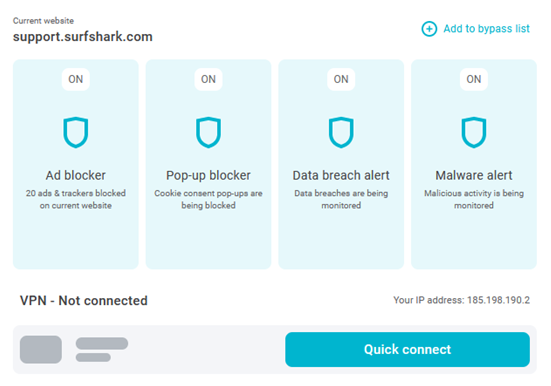551x386 pixels.
Task: Click Add to bypass list link
Action: 486,29
